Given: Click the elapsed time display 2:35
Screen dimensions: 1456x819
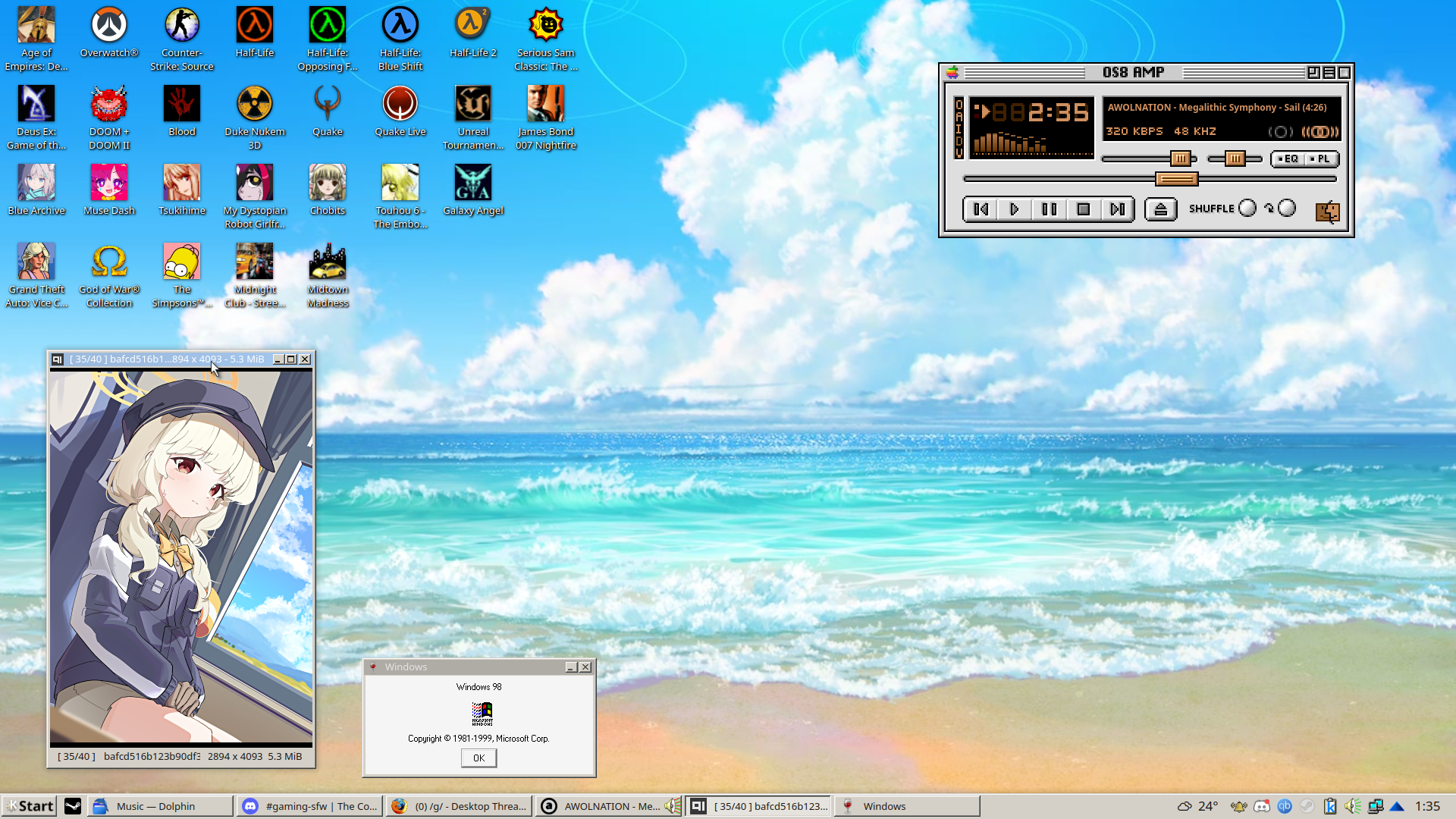Looking at the screenshot, I should [x=1058, y=113].
